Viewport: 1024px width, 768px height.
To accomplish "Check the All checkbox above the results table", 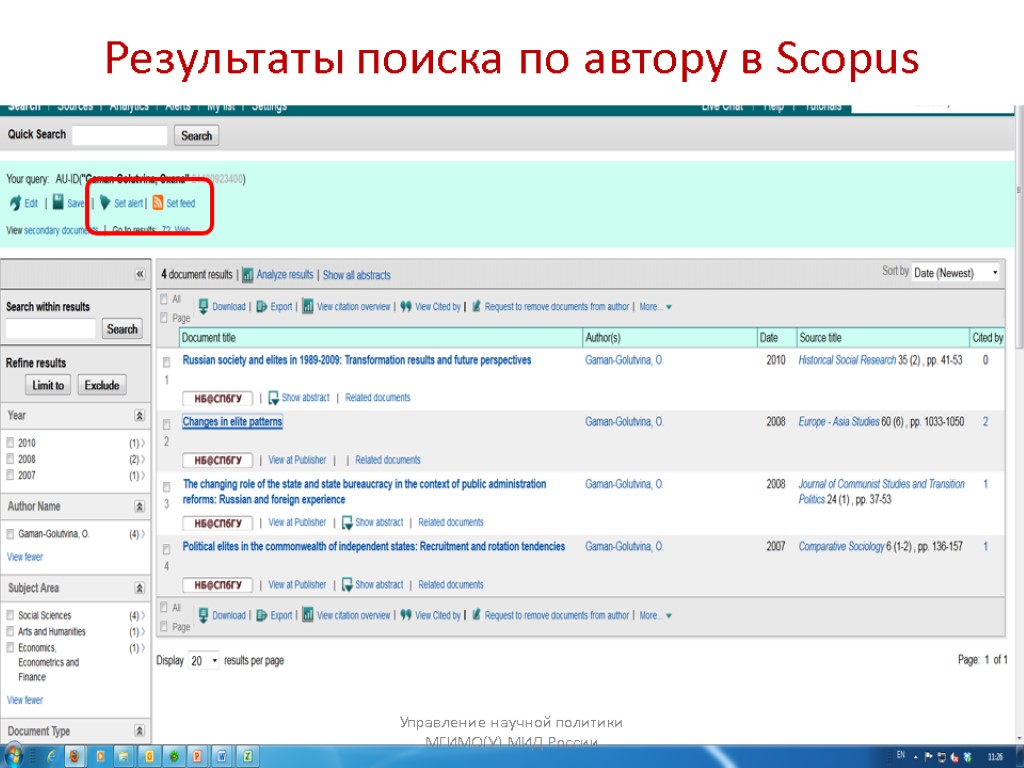I will click(x=164, y=299).
